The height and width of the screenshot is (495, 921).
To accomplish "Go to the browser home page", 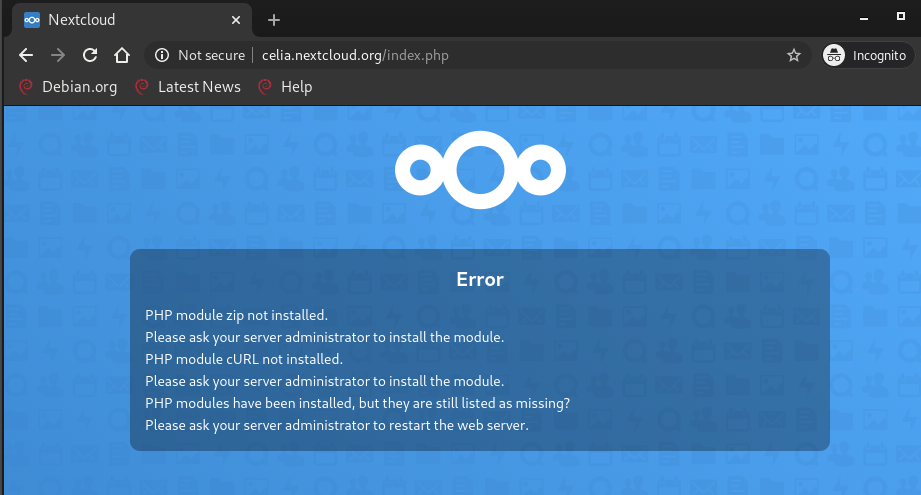I will point(122,55).
